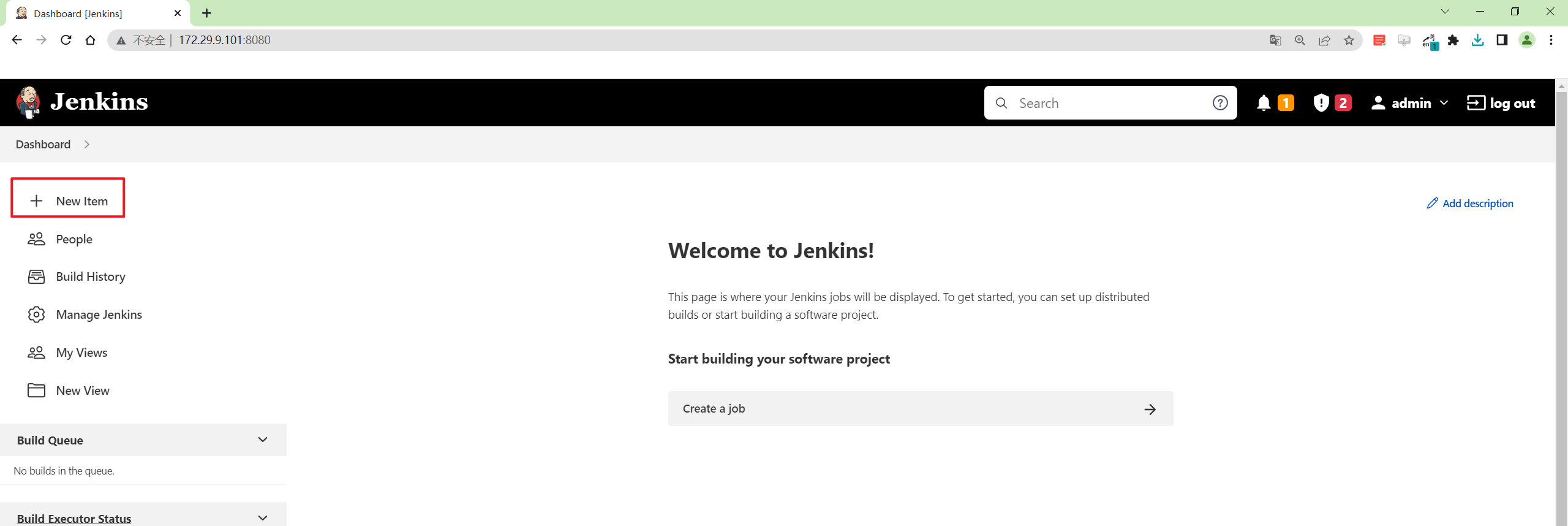Viewport: 1568px width, 526px height.
Task: Click the Jenkins butler logo icon
Action: tap(28, 102)
